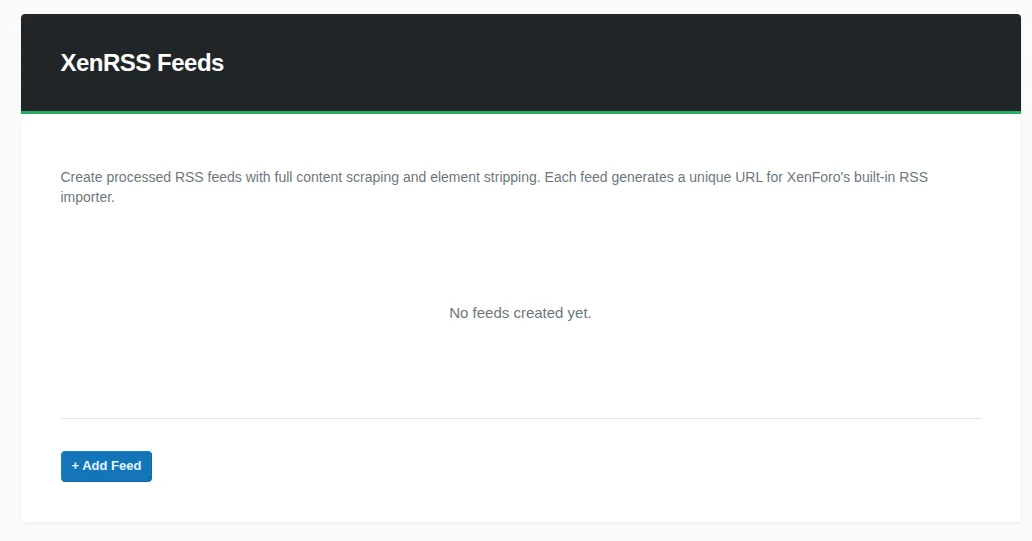The height and width of the screenshot is (541, 1032).
Task: Click the gray page background below the card
Action: tap(520, 533)
